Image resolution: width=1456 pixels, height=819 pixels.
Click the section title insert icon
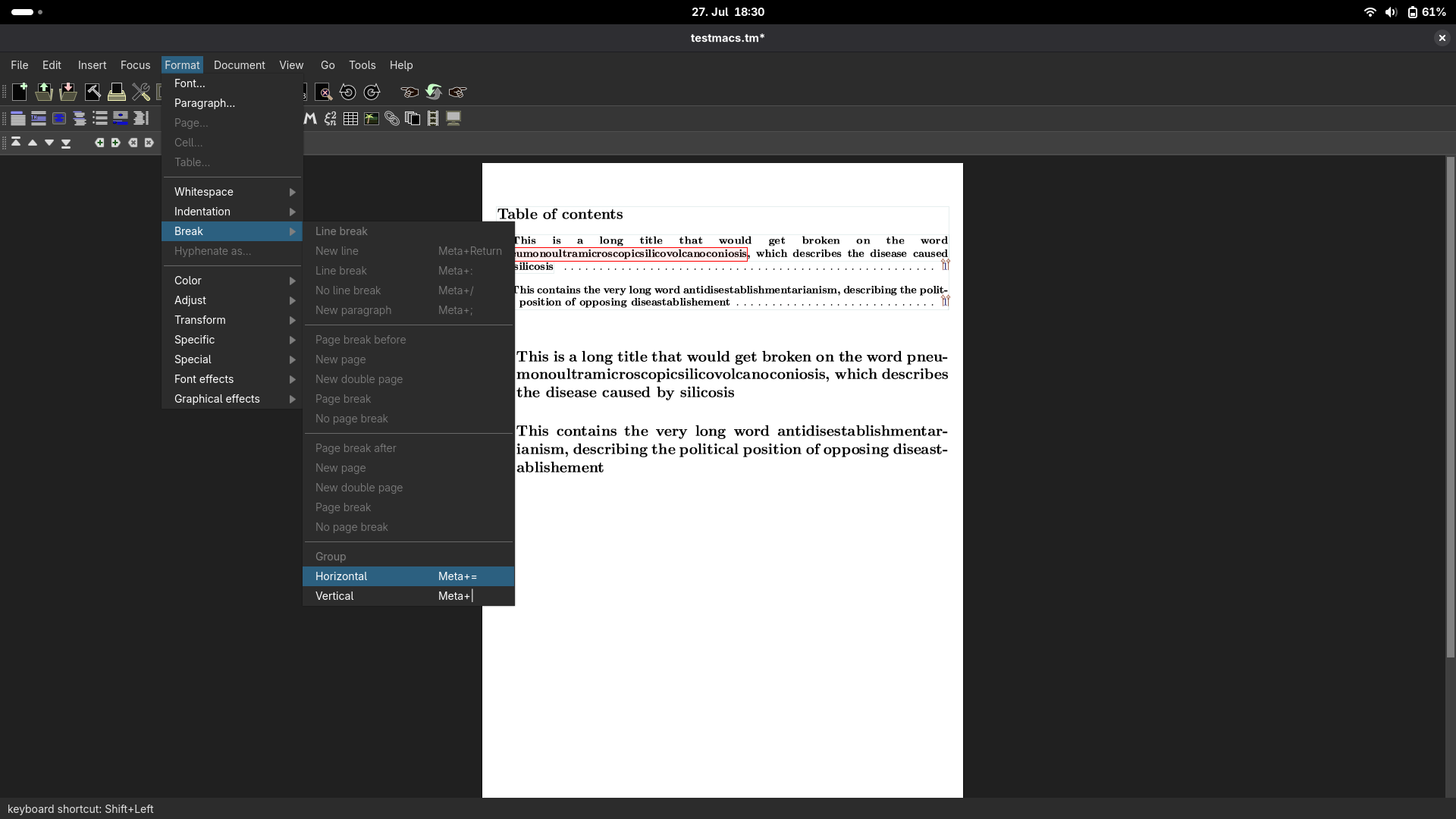click(x=18, y=118)
